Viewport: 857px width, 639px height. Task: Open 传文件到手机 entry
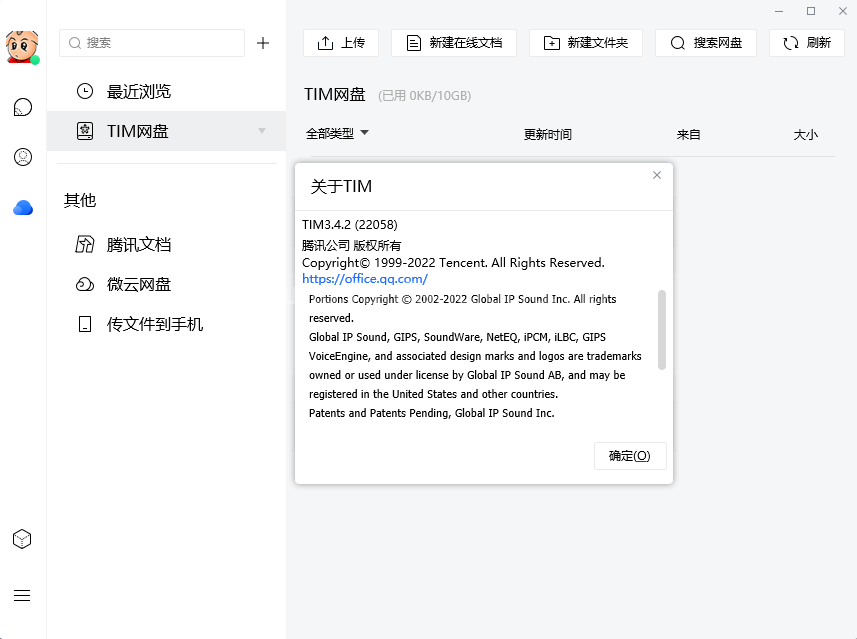167,324
